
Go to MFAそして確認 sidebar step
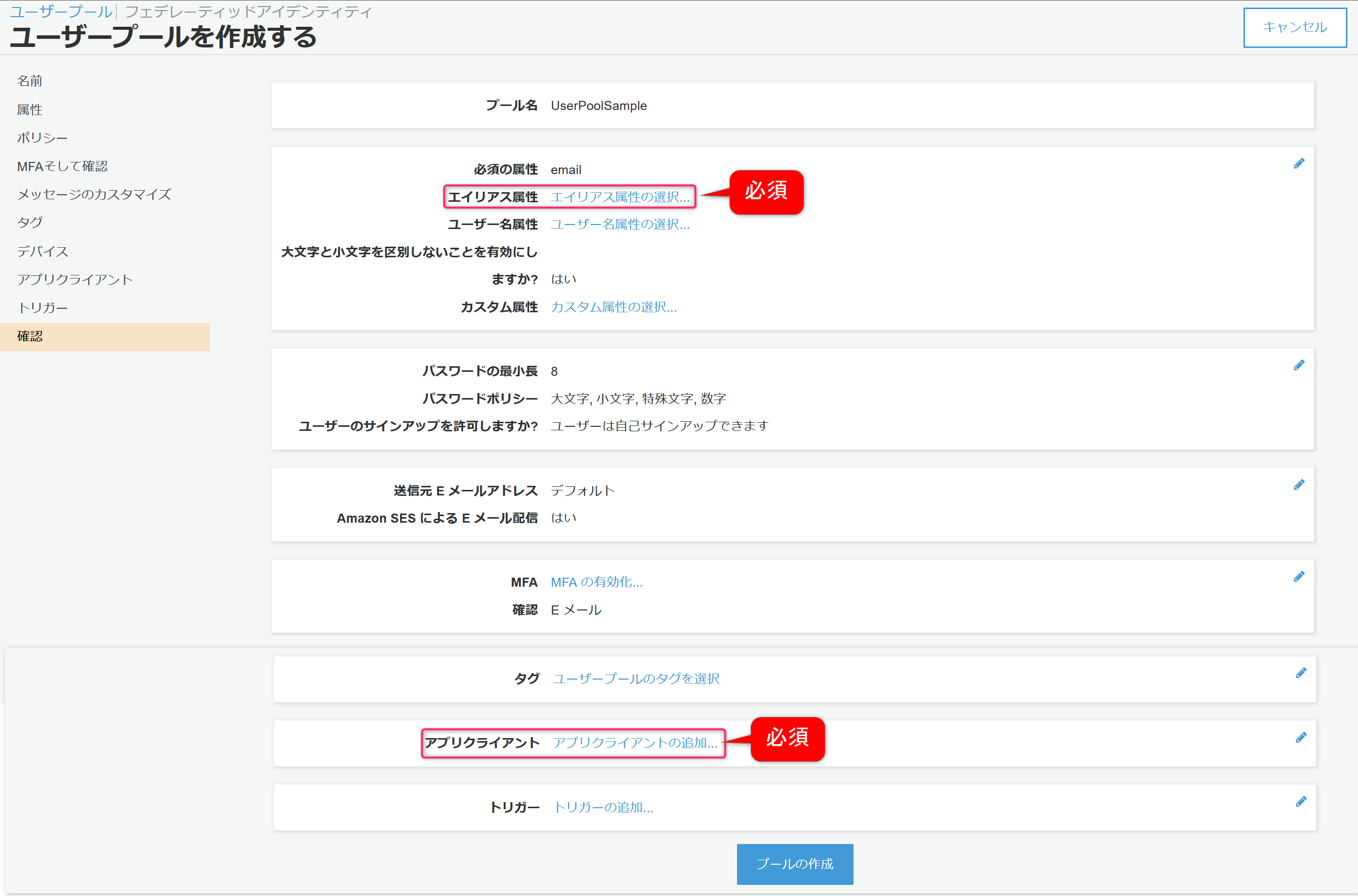62,166
